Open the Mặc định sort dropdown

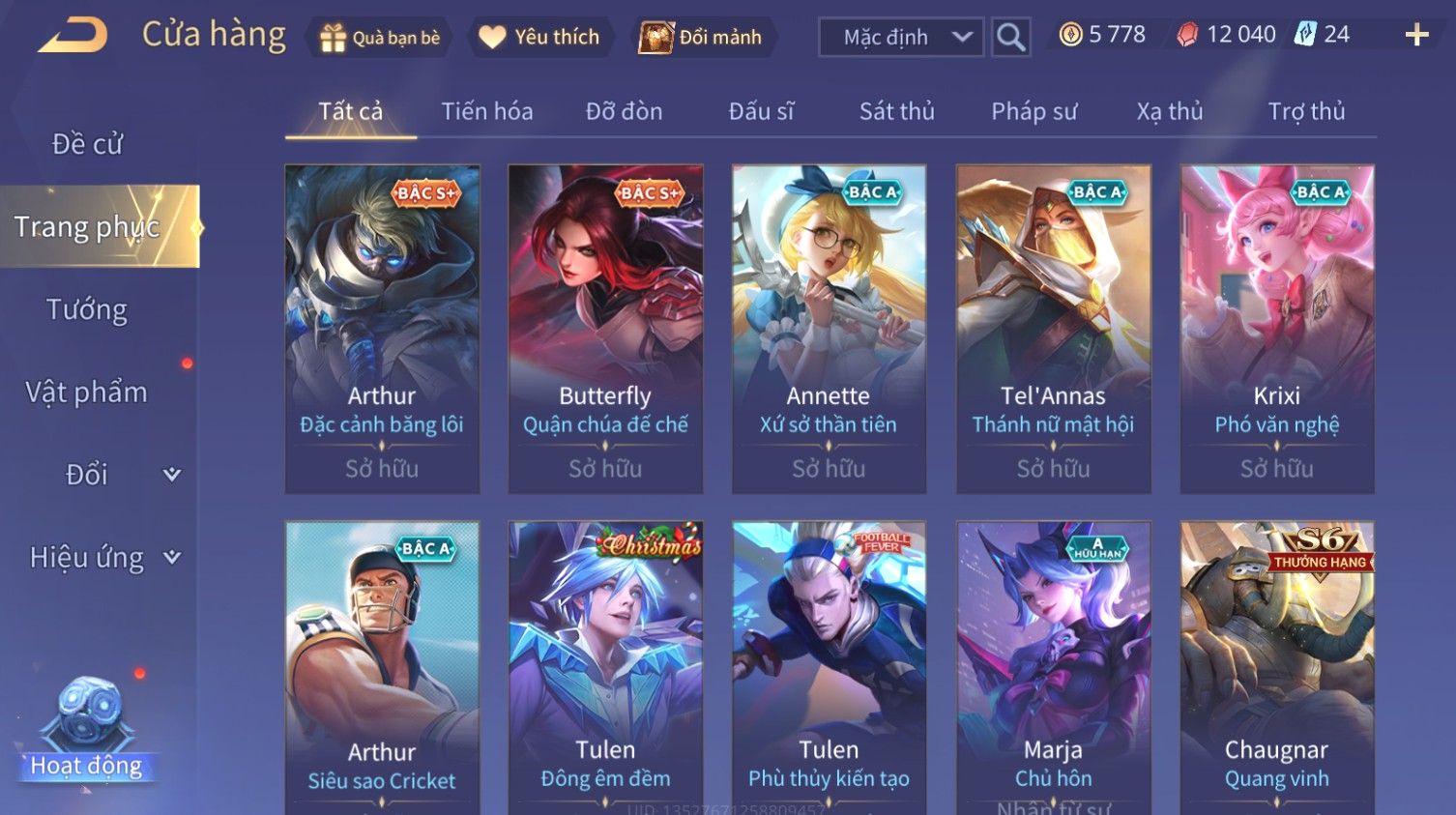[901, 38]
